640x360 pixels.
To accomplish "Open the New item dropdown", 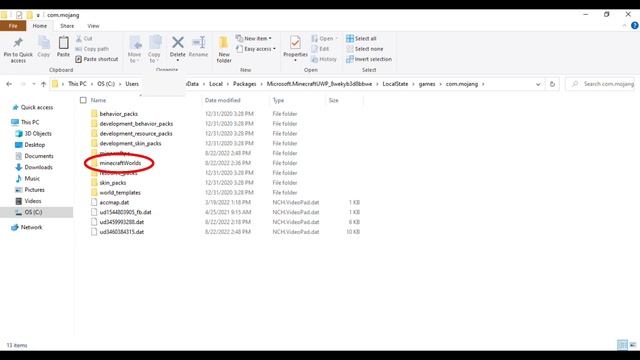I will tap(254, 38).
